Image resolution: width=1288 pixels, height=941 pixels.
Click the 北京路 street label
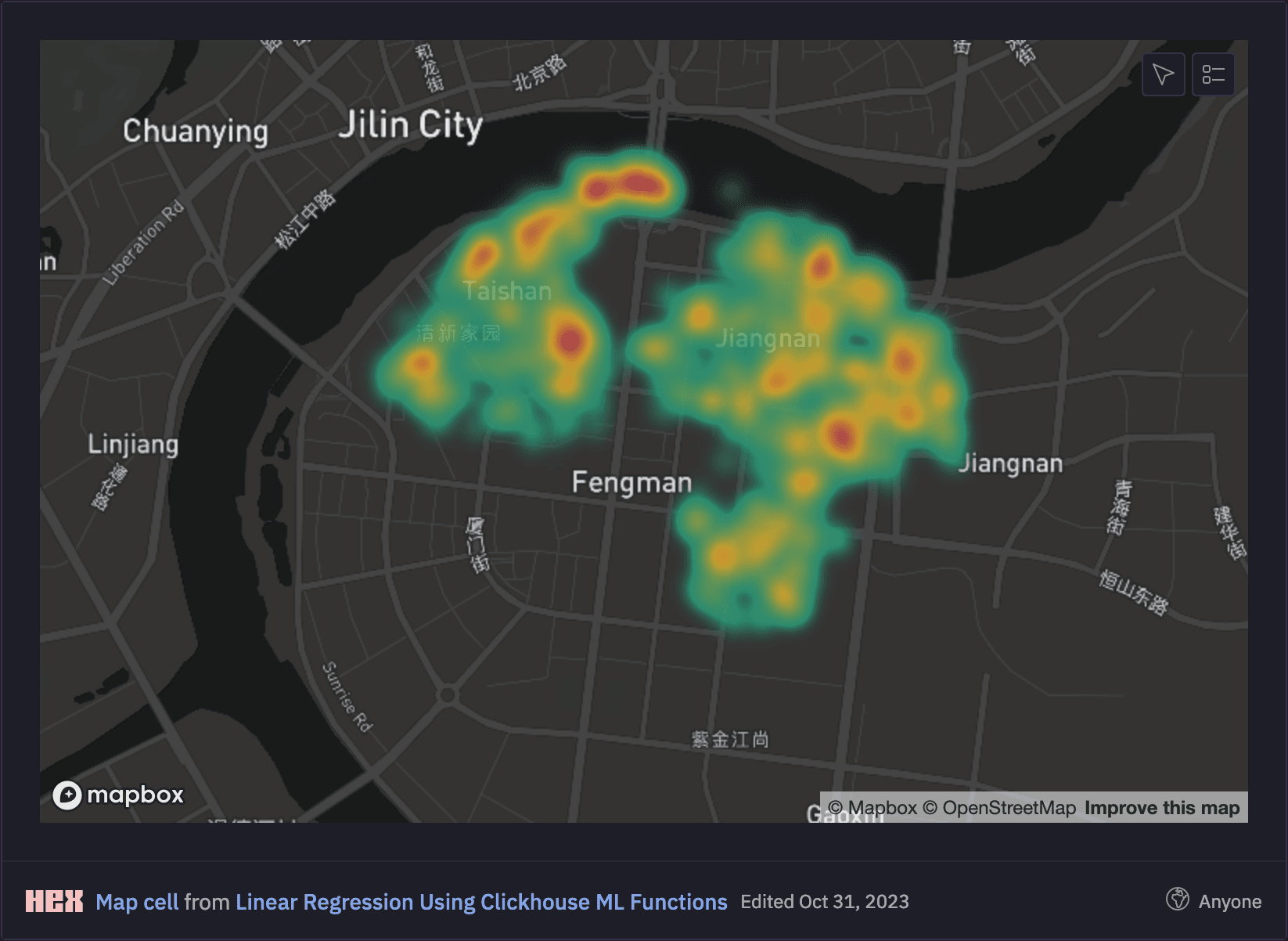(539, 72)
